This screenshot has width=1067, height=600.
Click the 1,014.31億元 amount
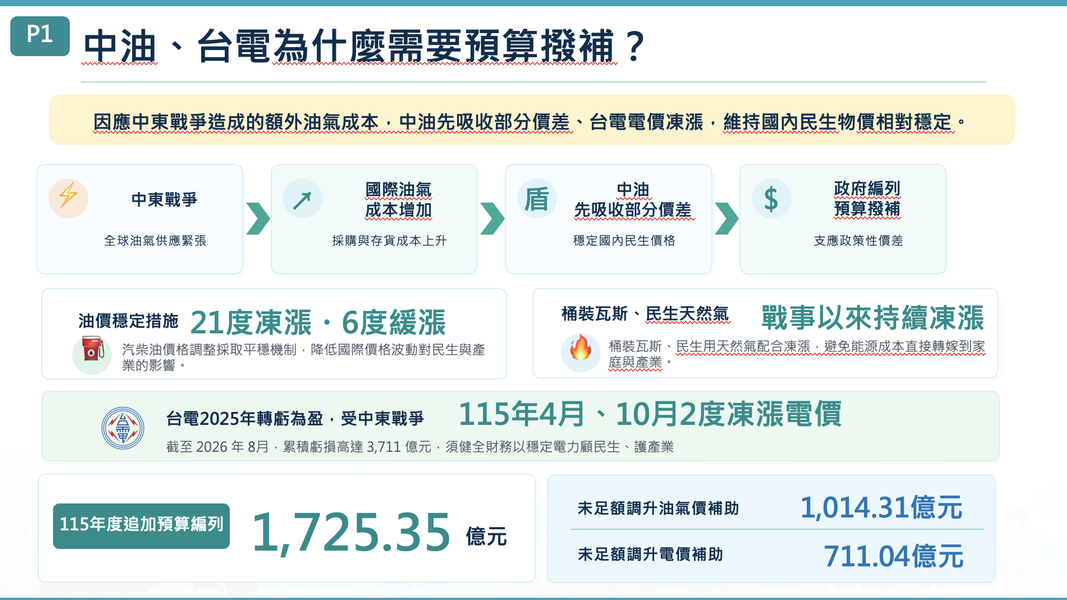point(881,507)
